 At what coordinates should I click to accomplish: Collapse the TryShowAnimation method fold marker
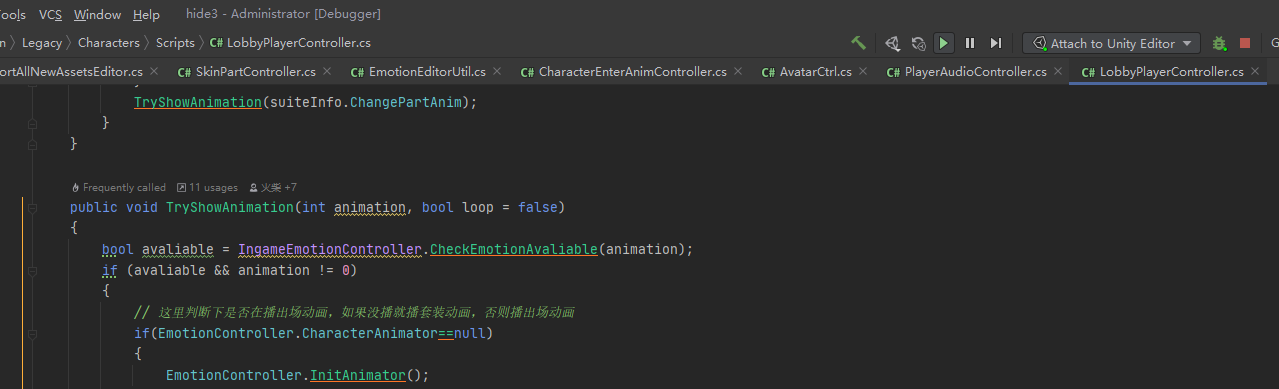(x=33, y=208)
